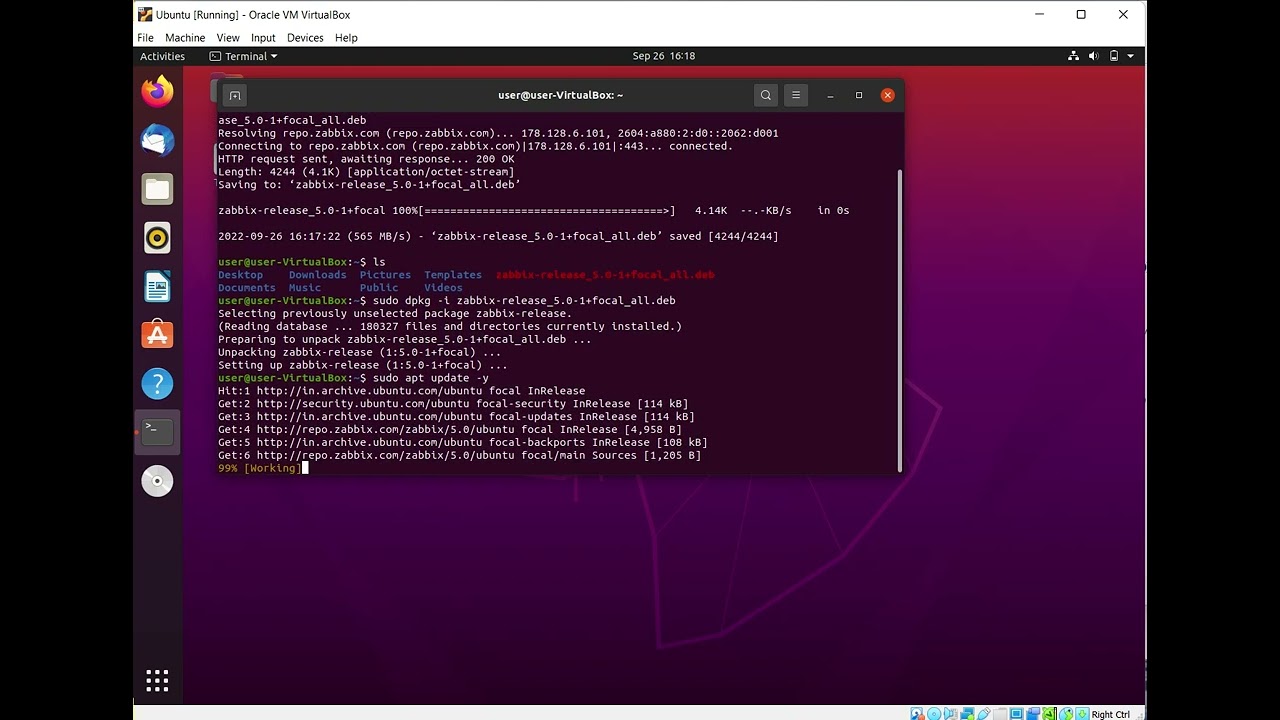Open the VirtualBox View menu

point(228,38)
